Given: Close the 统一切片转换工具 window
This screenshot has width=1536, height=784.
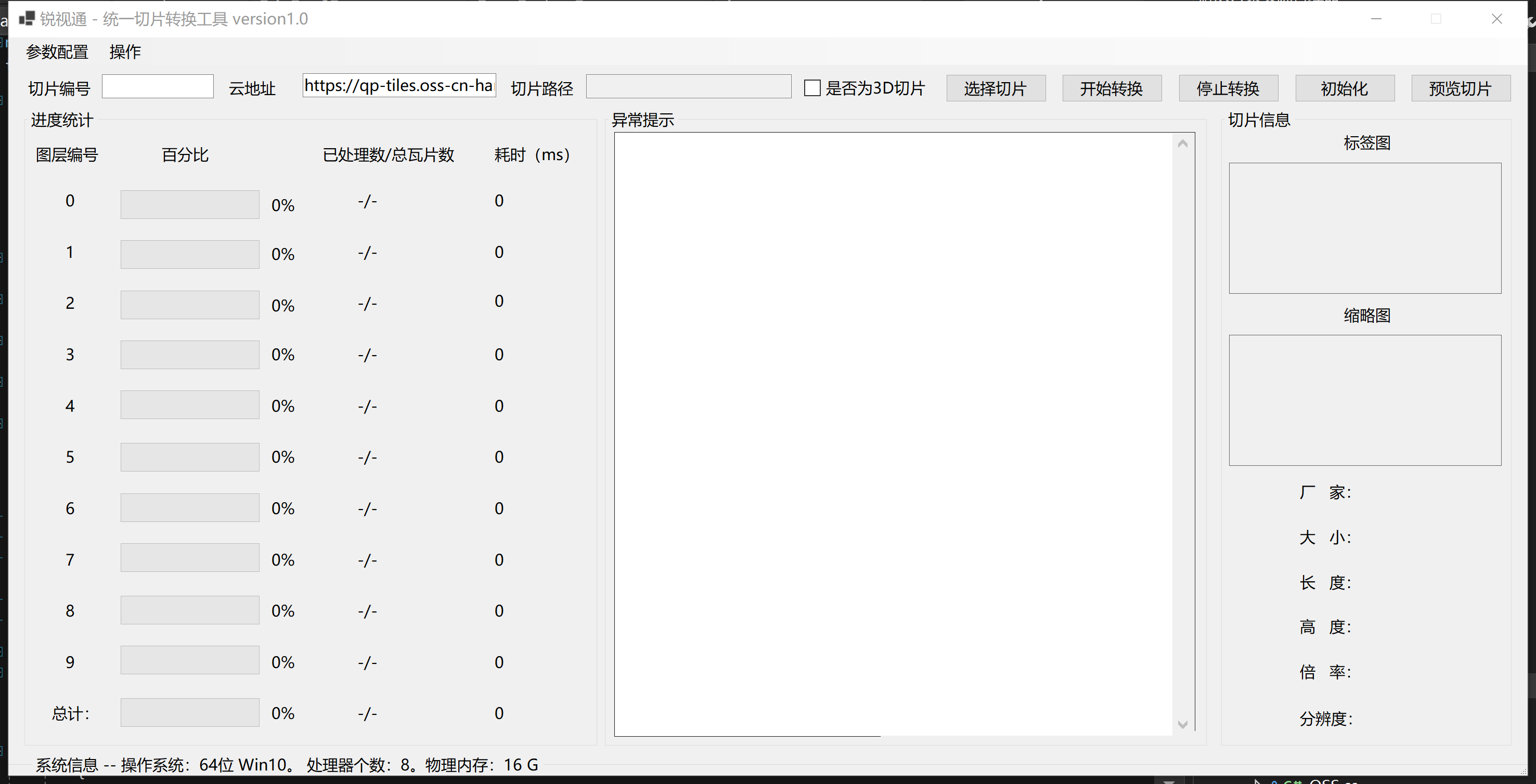Looking at the screenshot, I should tap(1496, 19).
